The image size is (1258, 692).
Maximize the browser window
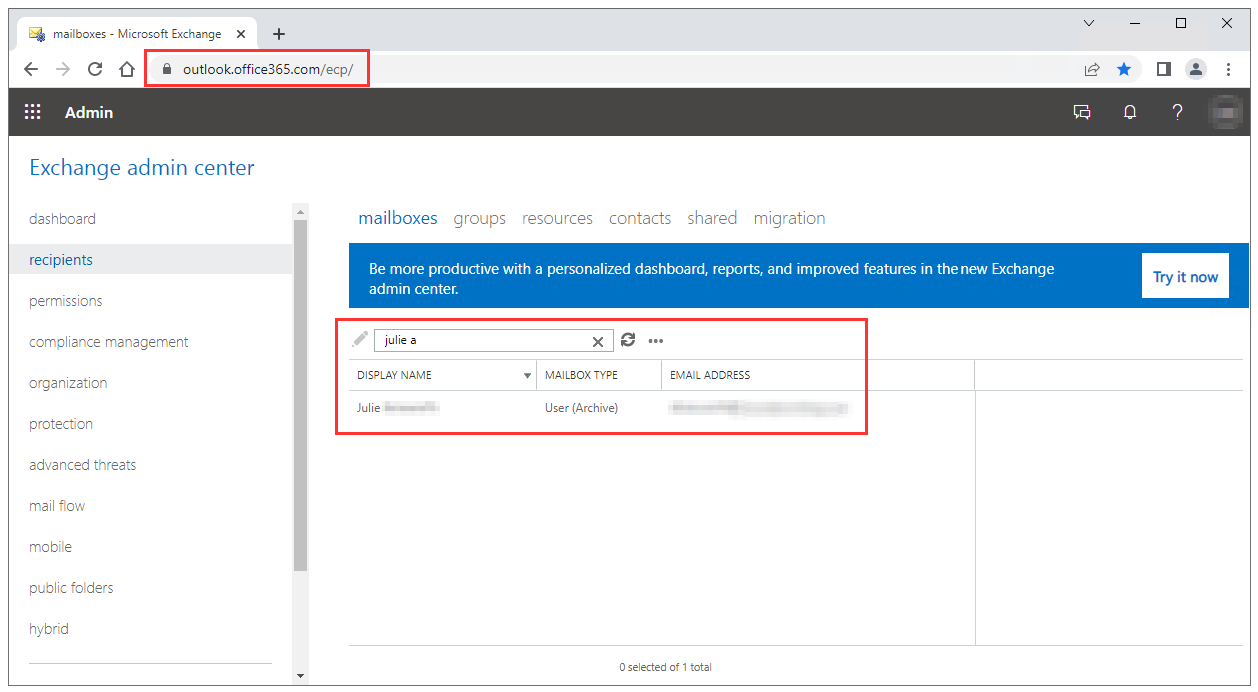click(x=1181, y=23)
